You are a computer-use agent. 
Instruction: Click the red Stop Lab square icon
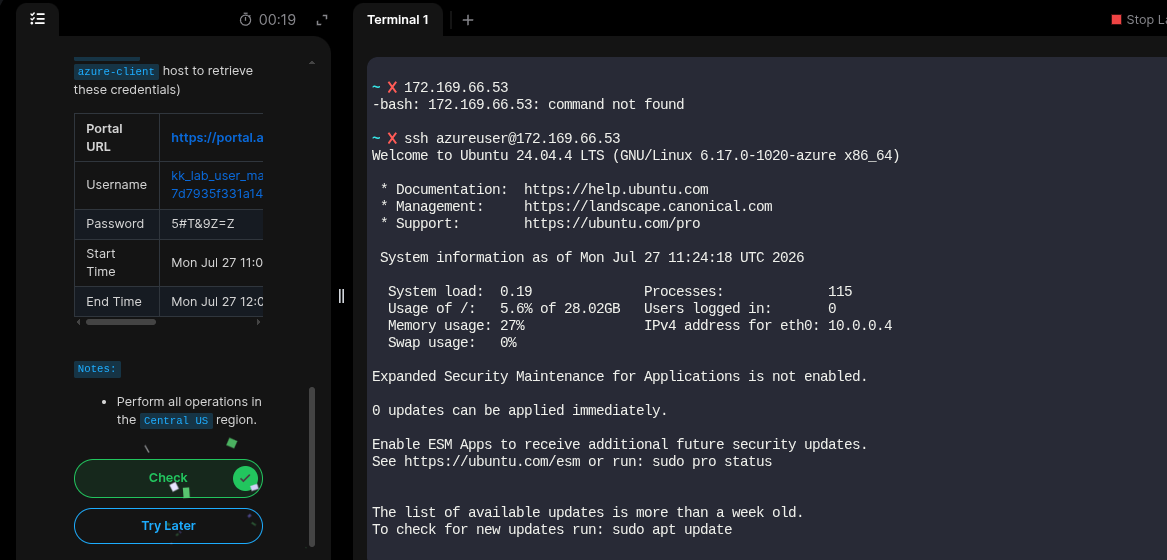point(1116,20)
